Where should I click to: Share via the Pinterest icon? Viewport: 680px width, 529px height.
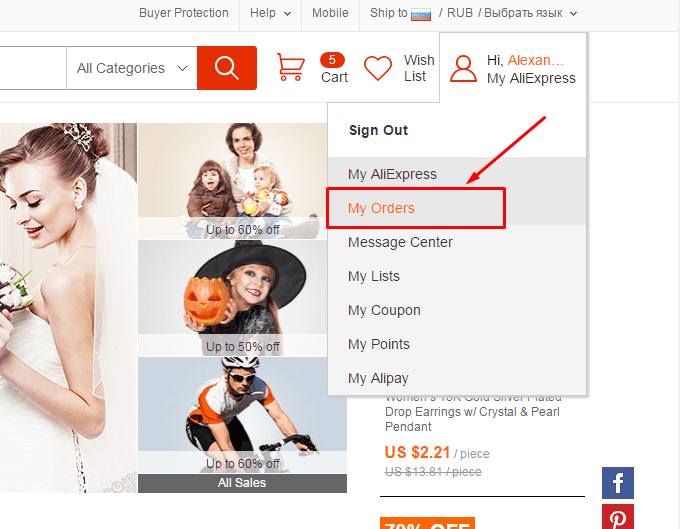click(x=618, y=517)
